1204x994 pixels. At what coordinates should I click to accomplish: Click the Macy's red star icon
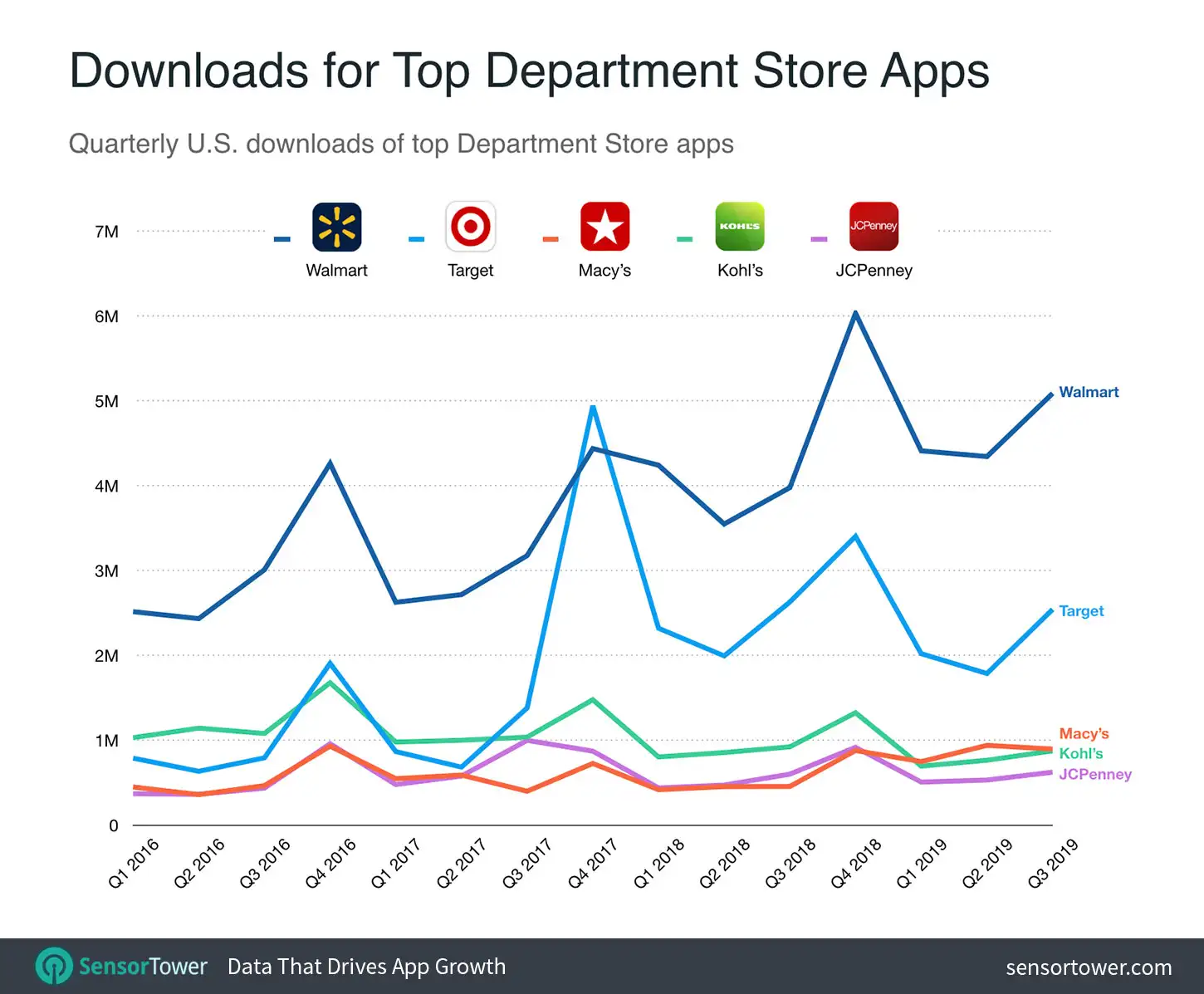coord(604,227)
